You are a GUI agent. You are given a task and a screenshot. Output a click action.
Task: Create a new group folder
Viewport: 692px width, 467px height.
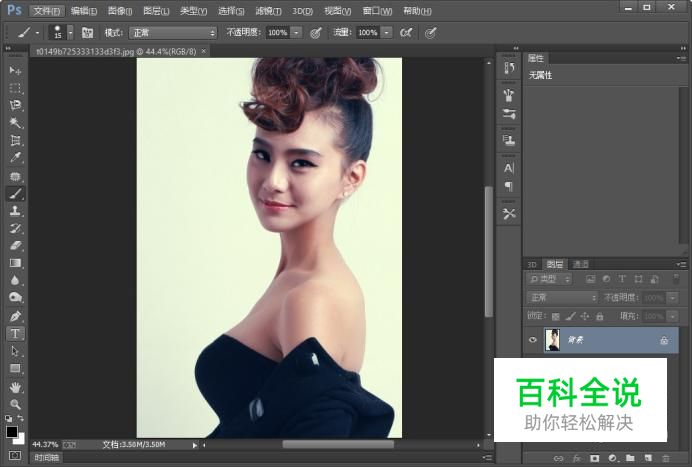coord(630,459)
